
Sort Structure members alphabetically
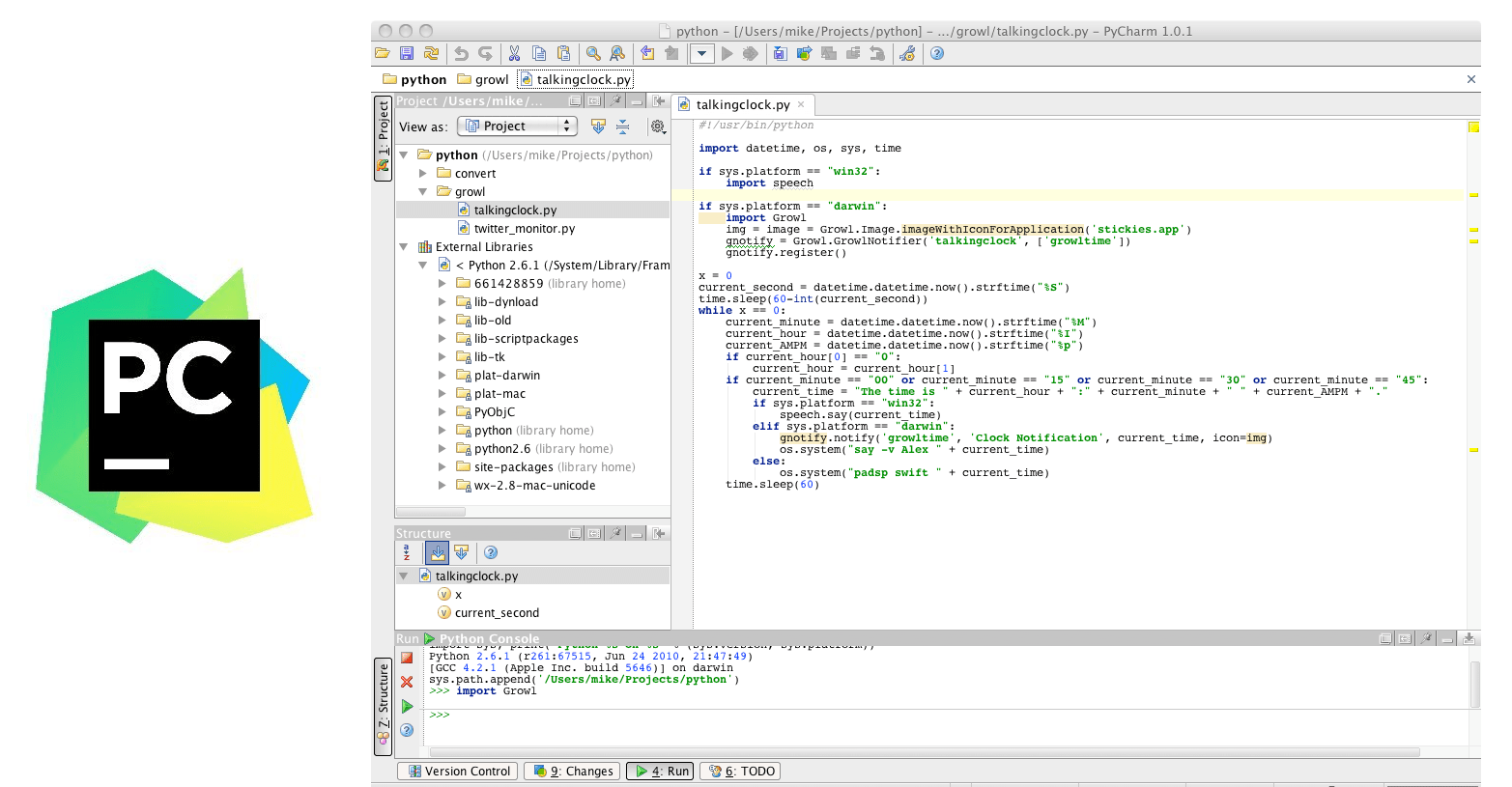tap(407, 552)
